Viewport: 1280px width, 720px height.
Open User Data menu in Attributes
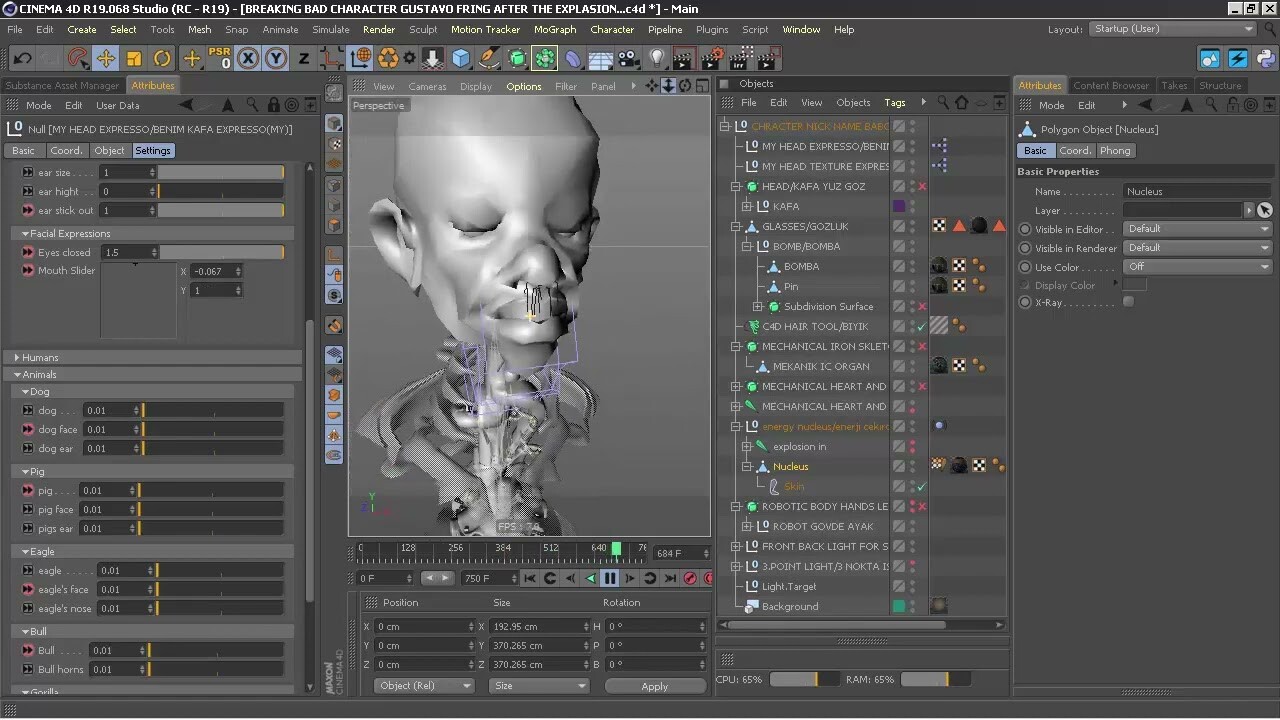[x=118, y=105]
